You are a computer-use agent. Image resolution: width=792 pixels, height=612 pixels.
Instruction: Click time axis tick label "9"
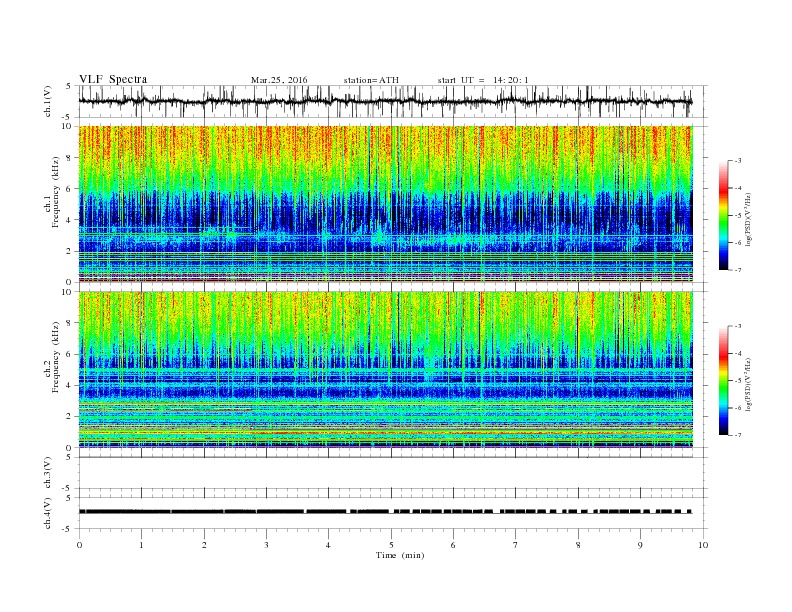640,545
